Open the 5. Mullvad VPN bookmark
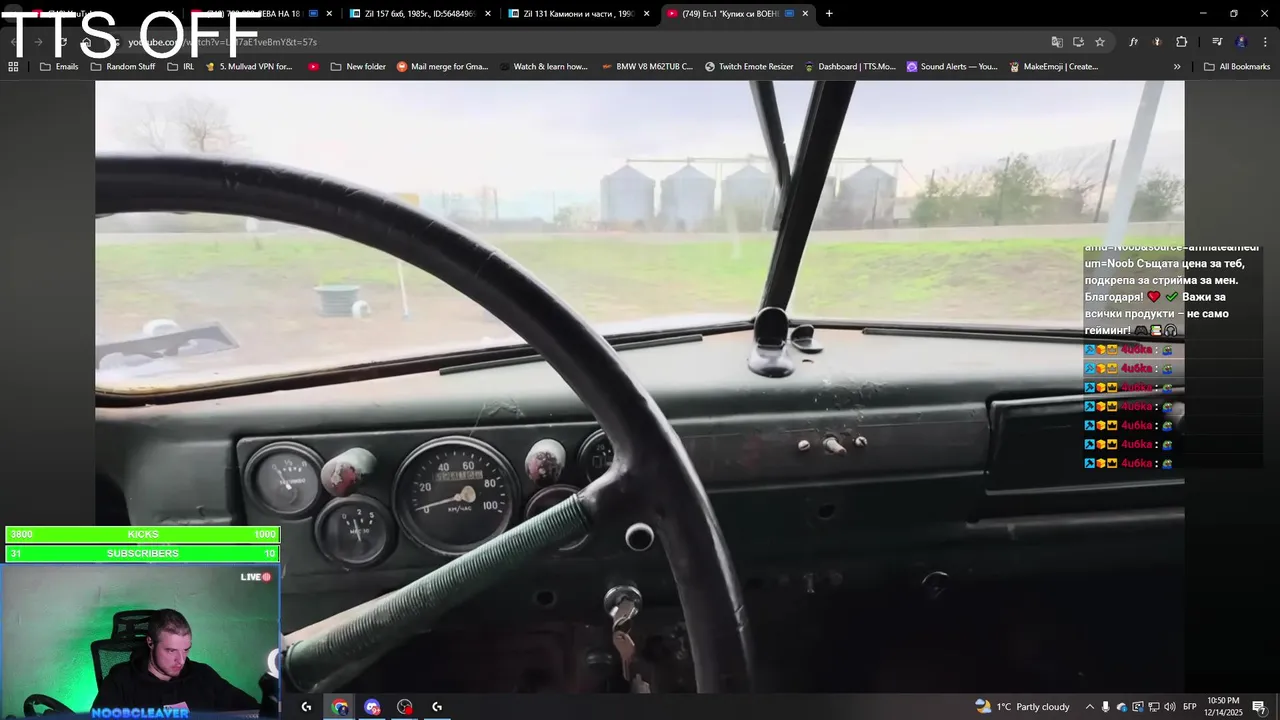 click(x=250, y=67)
